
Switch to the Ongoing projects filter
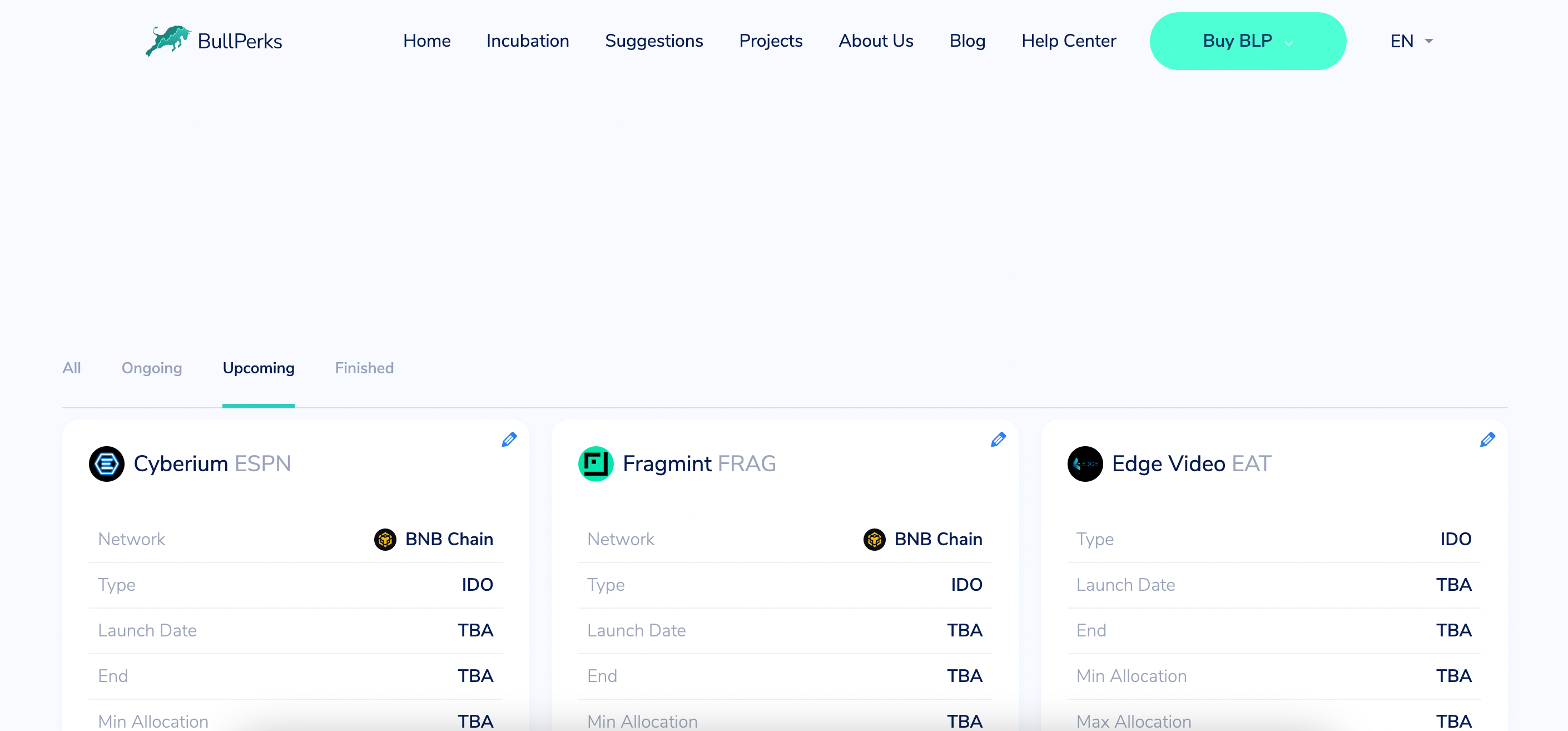click(x=153, y=368)
